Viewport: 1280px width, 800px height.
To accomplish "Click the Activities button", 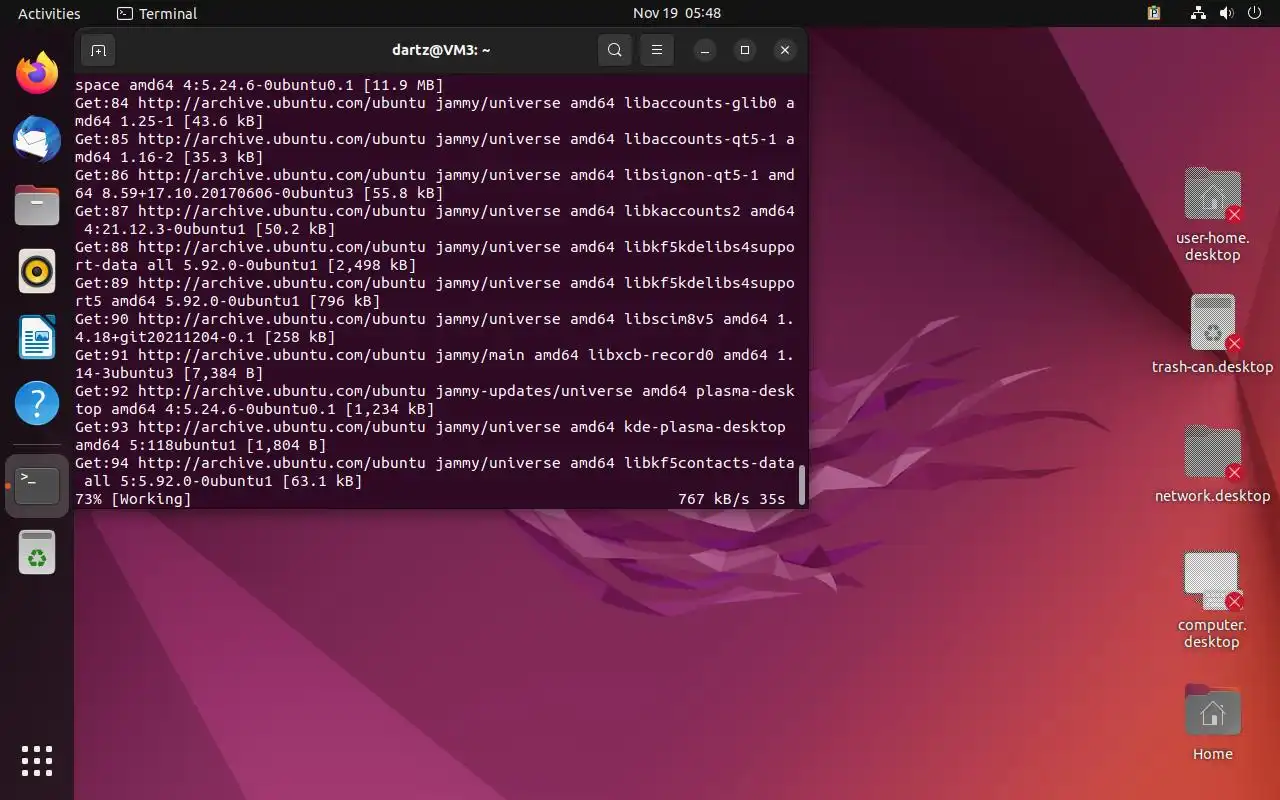I will point(49,13).
